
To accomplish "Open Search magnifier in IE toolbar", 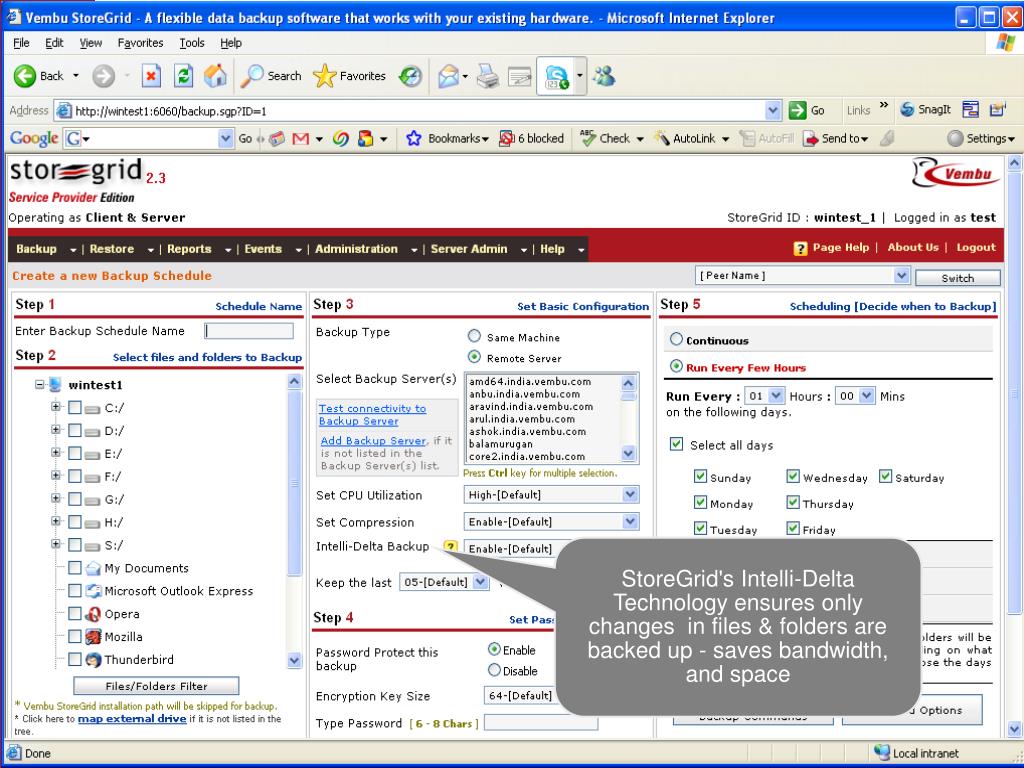I will pyautogui.click(x=252, y=76).
